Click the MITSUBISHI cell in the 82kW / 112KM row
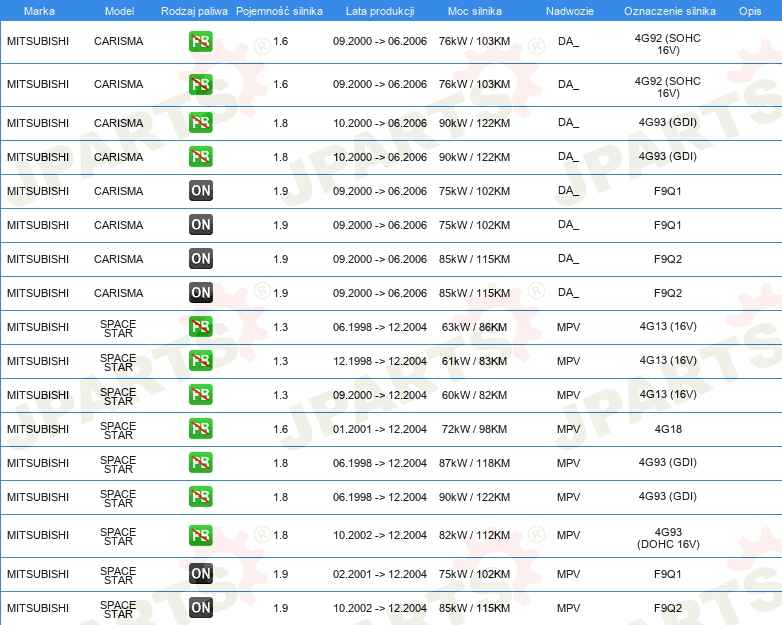The width and height of the screenshot is (782, 625). pyautogui.click(x=38, y=535)
